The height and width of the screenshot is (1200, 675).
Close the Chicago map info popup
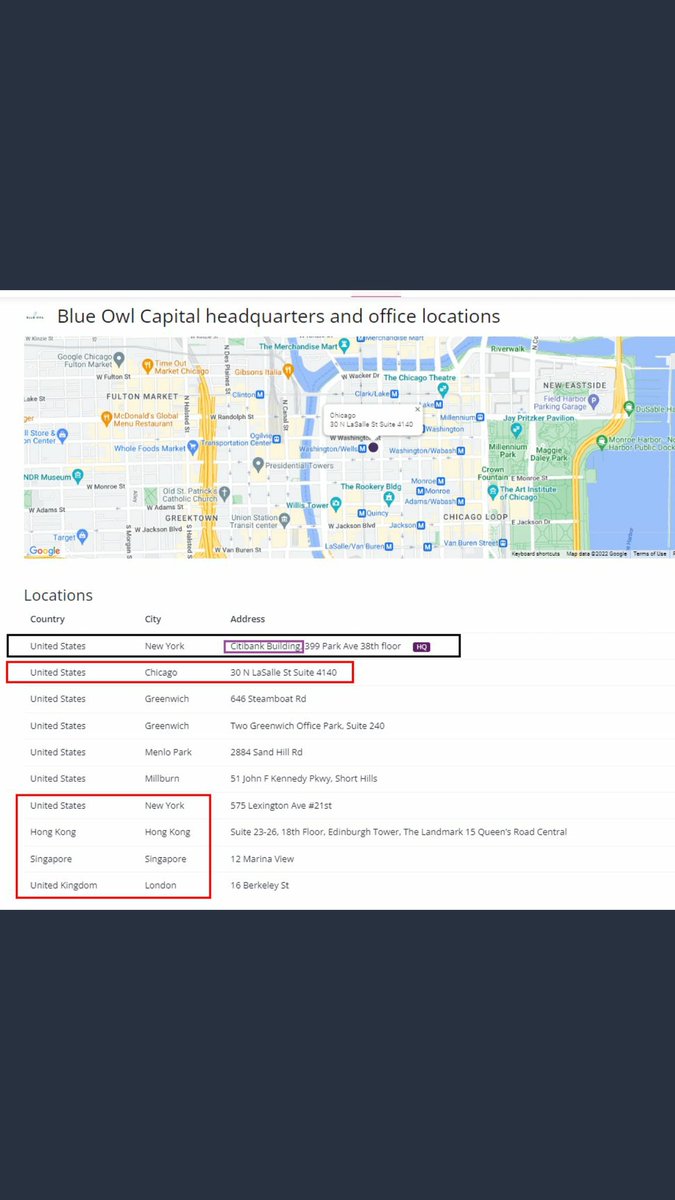click(x=418, y=408)
